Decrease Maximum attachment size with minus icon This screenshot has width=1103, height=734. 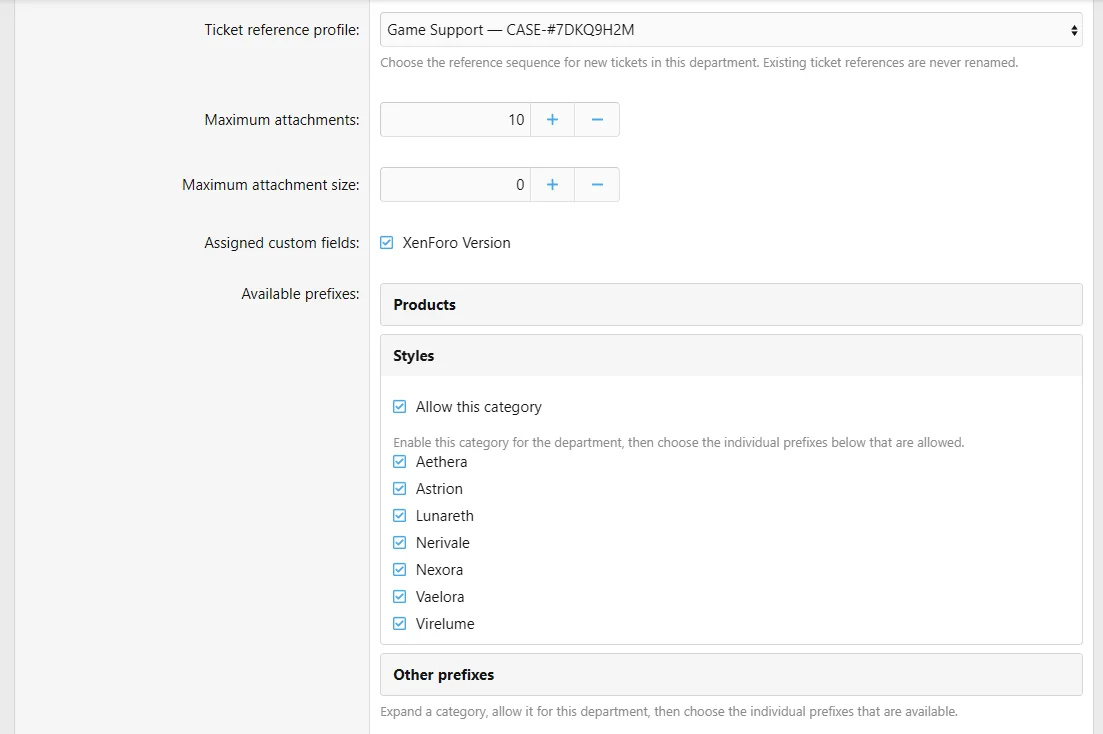(x=597, y=184)
